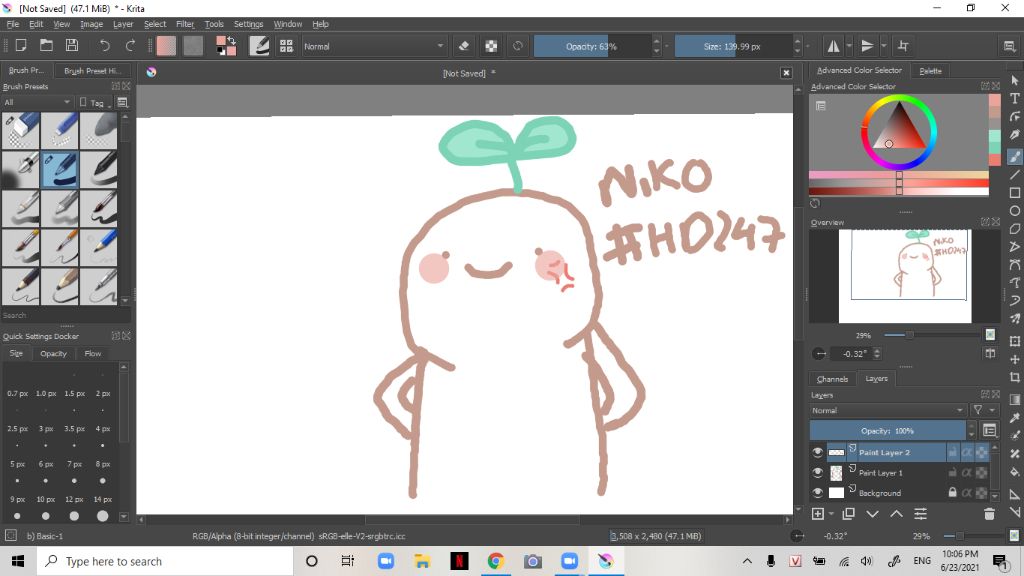The image size is (1024, 576).
Task: Switch to the Channels tab
Action: (x=833, y=379)
